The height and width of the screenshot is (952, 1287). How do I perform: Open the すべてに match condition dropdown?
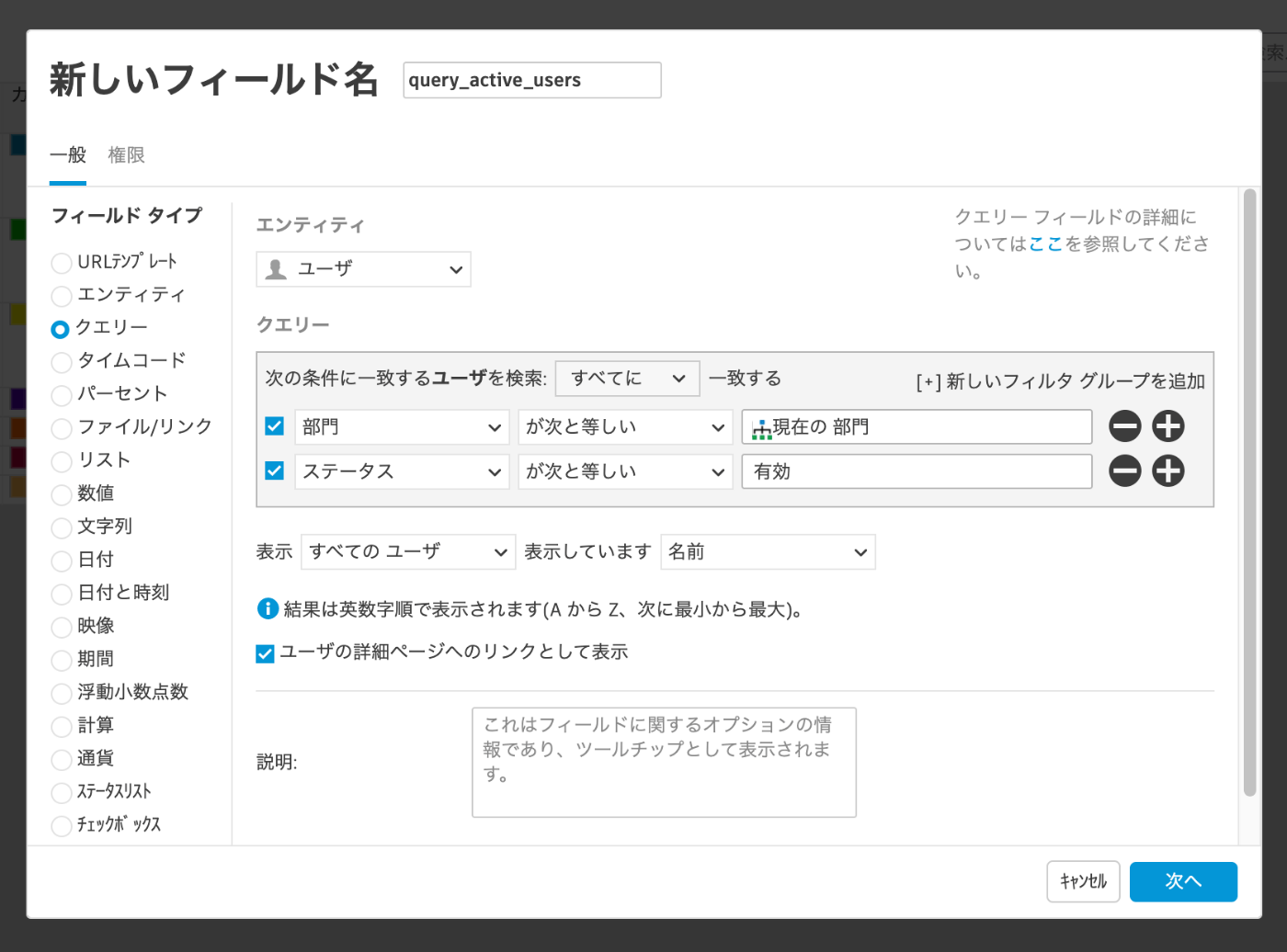(627, 379)
